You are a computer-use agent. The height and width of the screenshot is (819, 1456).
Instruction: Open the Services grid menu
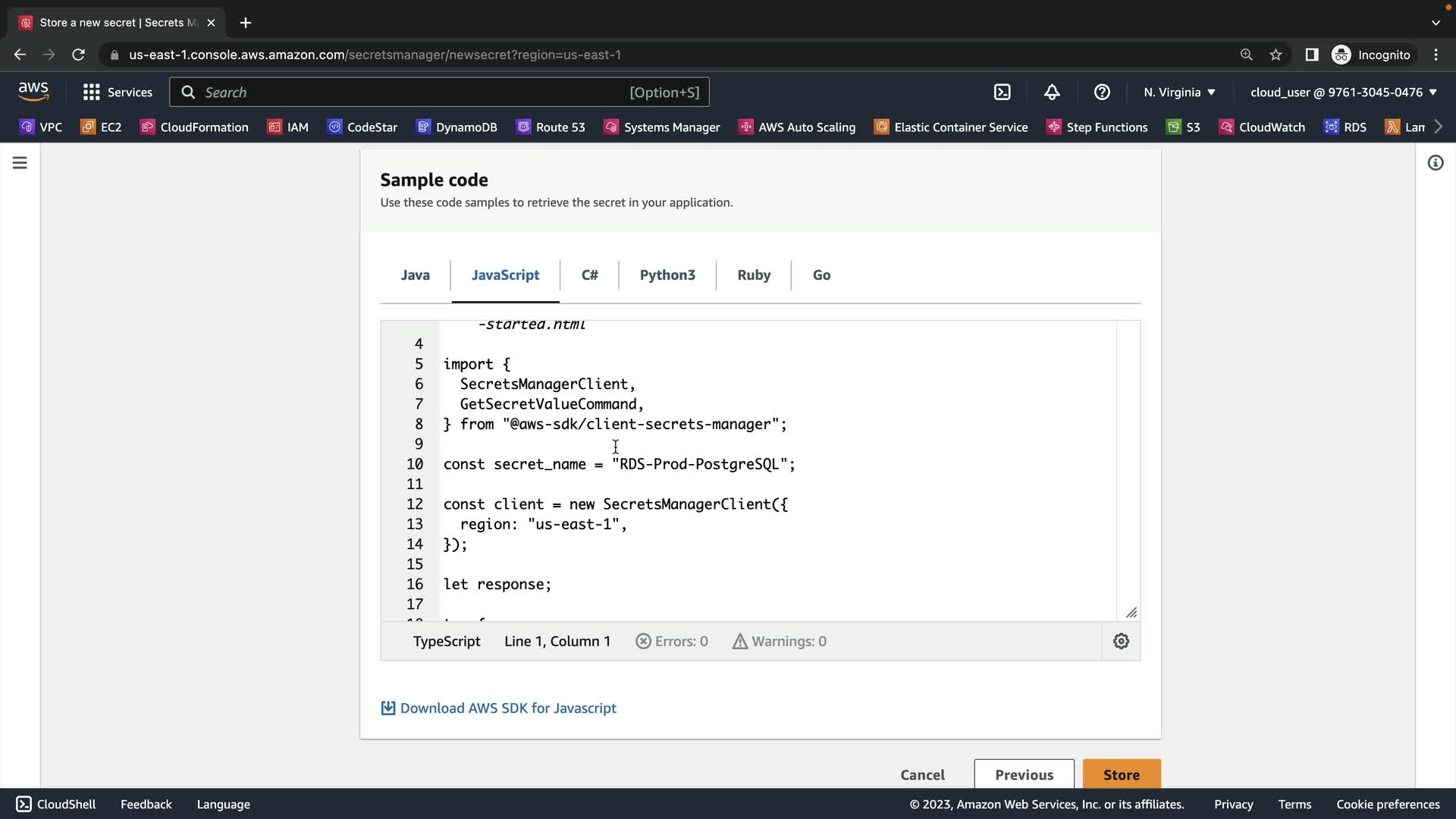coord(118,92)
